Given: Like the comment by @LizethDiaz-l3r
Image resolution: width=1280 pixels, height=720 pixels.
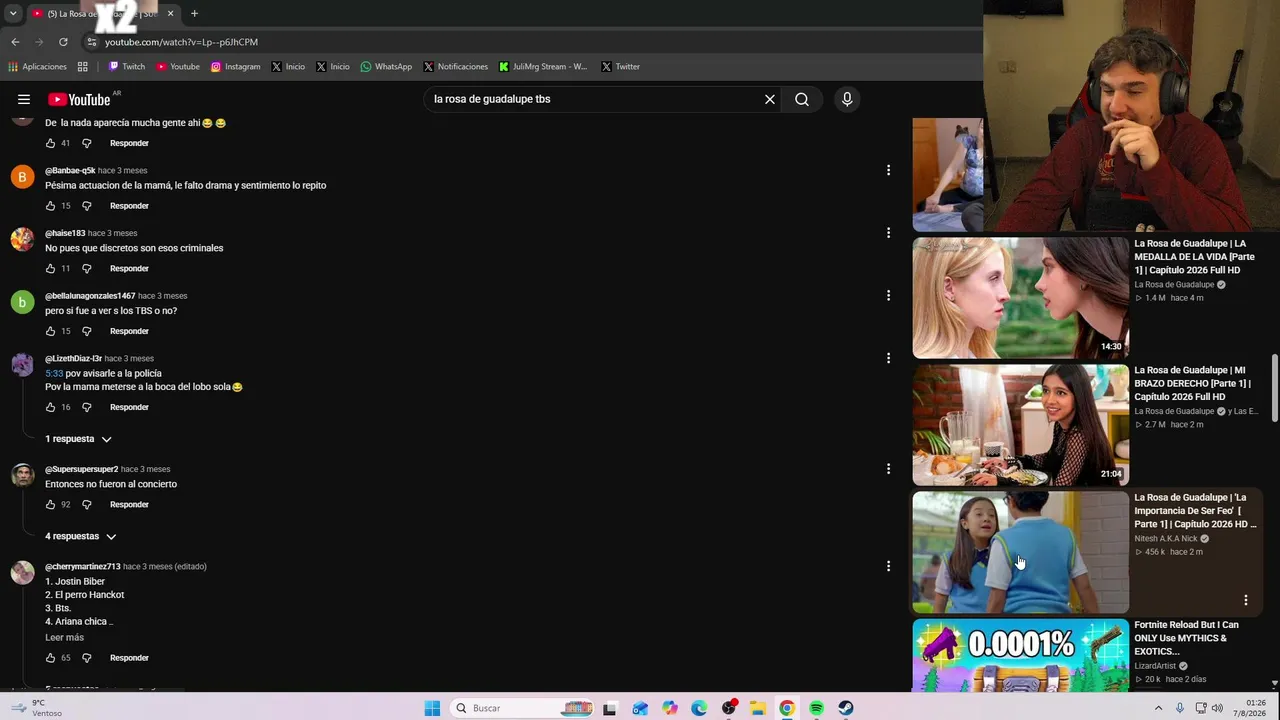Looking at the screenshot, I should tap(51, 407).
